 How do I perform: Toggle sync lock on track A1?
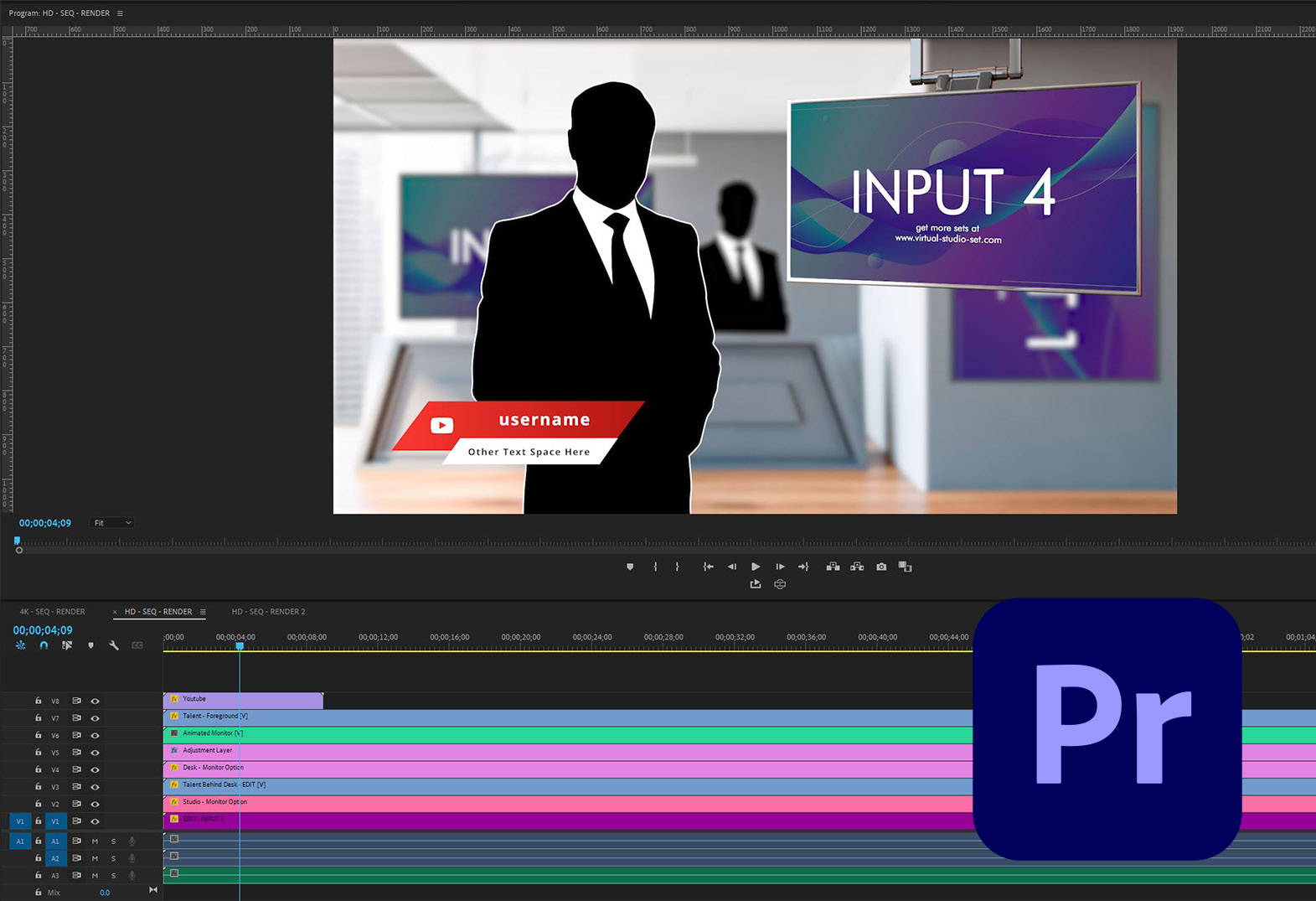(x=76, y=841)
